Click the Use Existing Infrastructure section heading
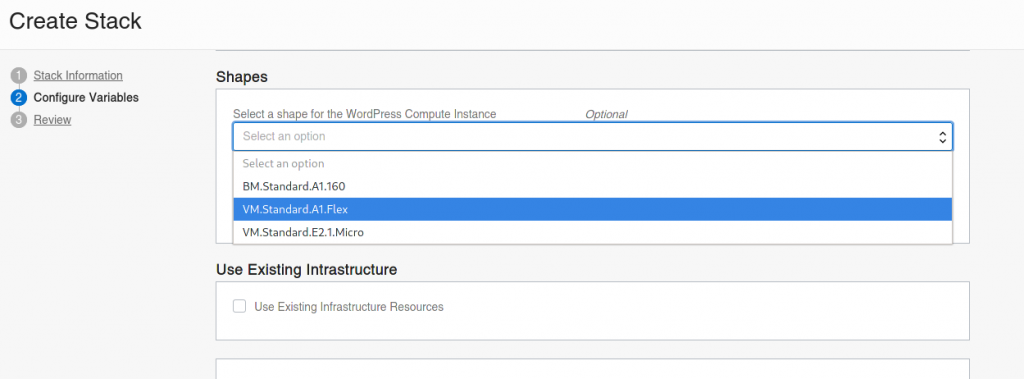 point(306,269)
